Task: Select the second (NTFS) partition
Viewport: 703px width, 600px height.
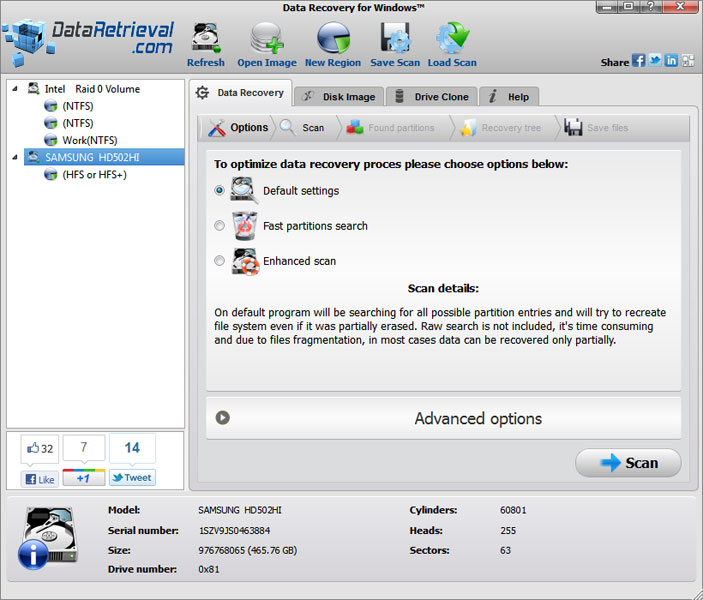Action: [78, 123]
